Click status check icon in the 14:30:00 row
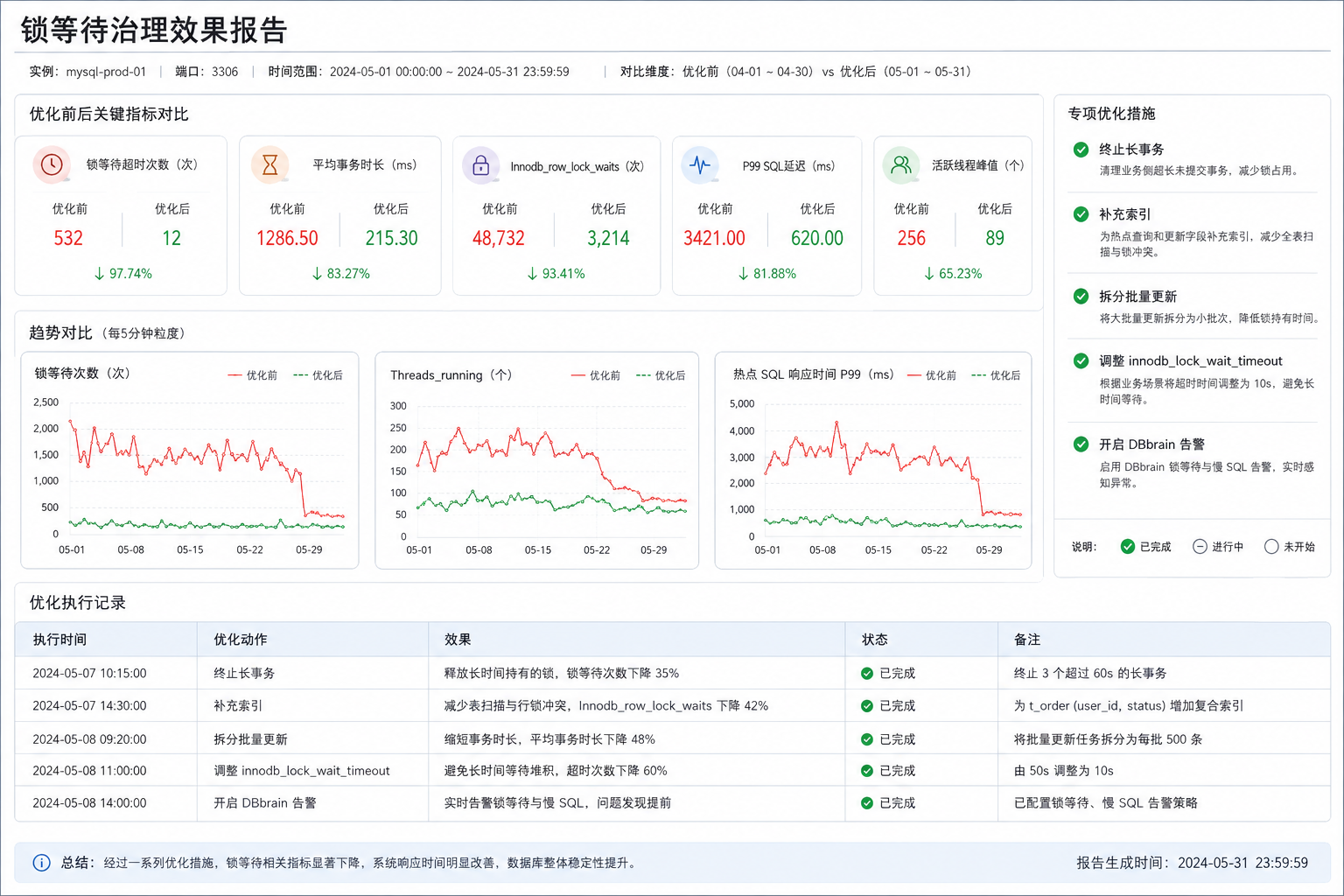The height and width of the screenshot is (896, 1344). (867, 706)
